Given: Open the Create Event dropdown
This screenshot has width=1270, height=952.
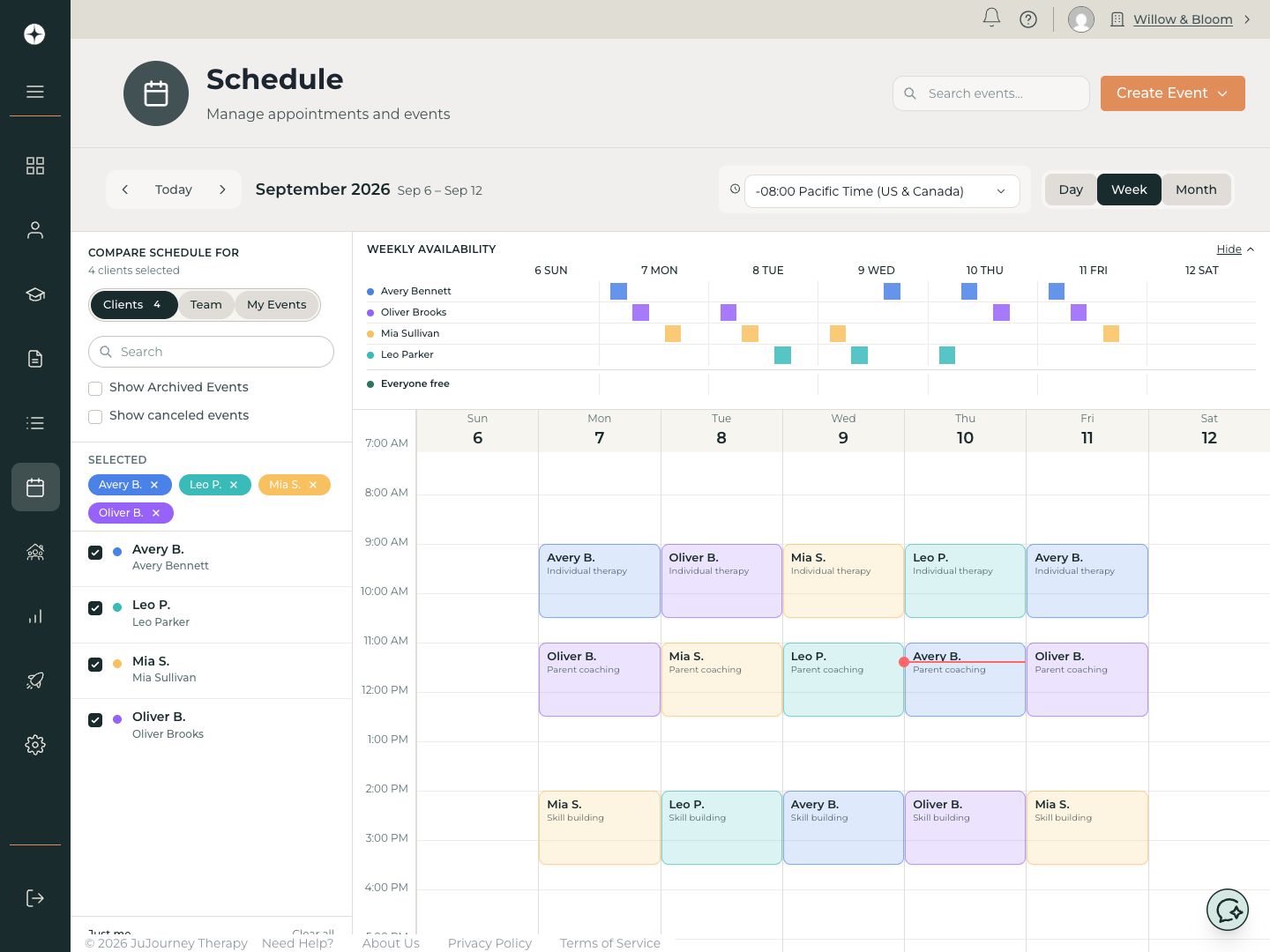Looking at the screenshot, I should (1172, 93).
